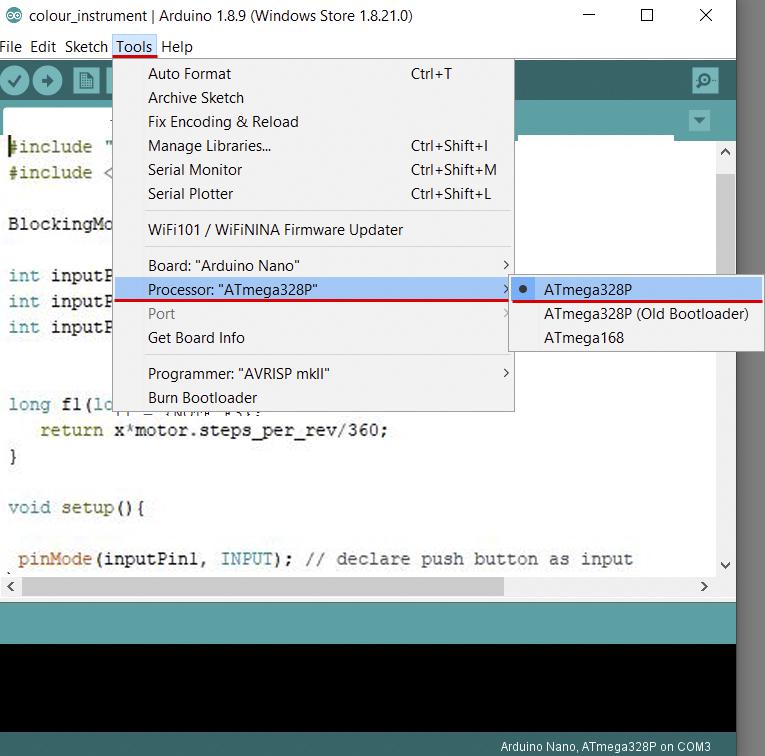Click the horizontal scroll right arrow
765x756 pixels.
coord(704,586)
